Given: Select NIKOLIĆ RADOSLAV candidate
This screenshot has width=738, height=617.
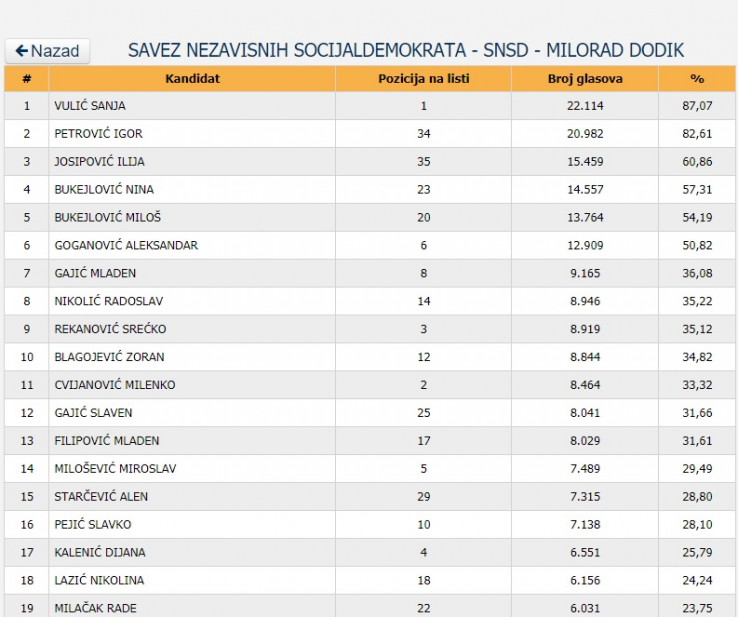Looking at the screenshot, I should coord(108,301).
